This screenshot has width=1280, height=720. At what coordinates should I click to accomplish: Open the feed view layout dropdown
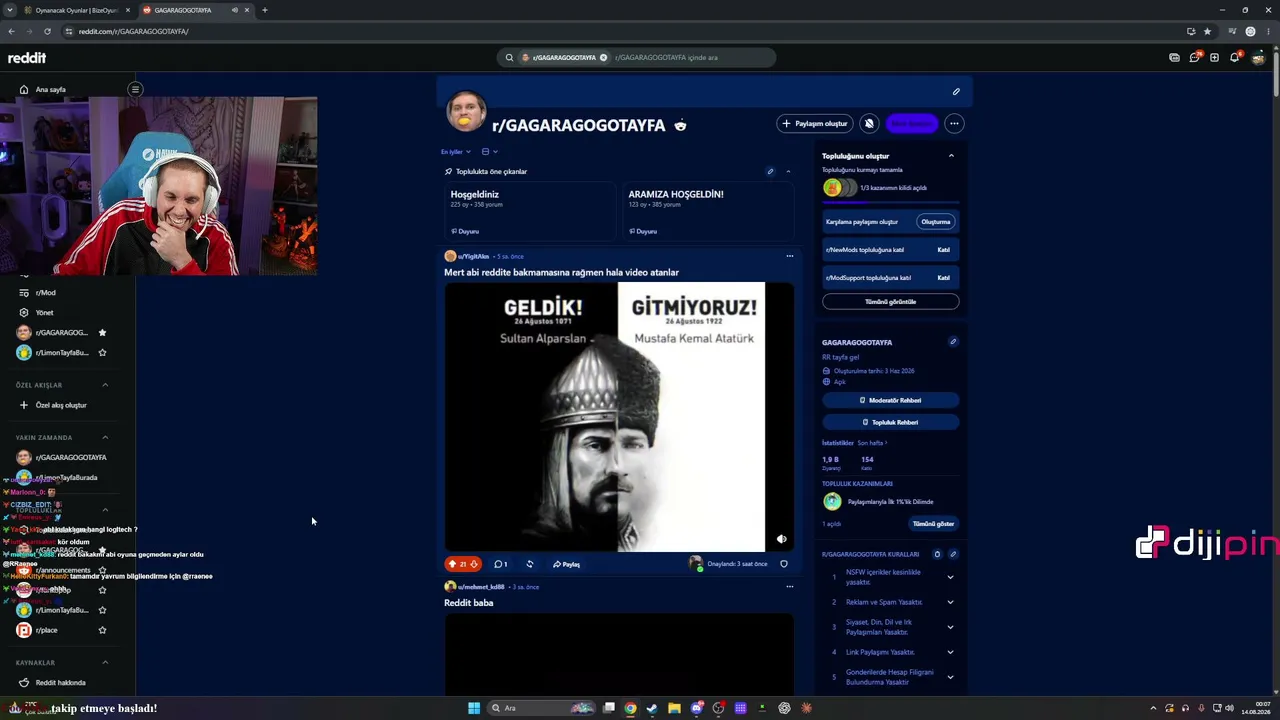click(x=489, y=152)
